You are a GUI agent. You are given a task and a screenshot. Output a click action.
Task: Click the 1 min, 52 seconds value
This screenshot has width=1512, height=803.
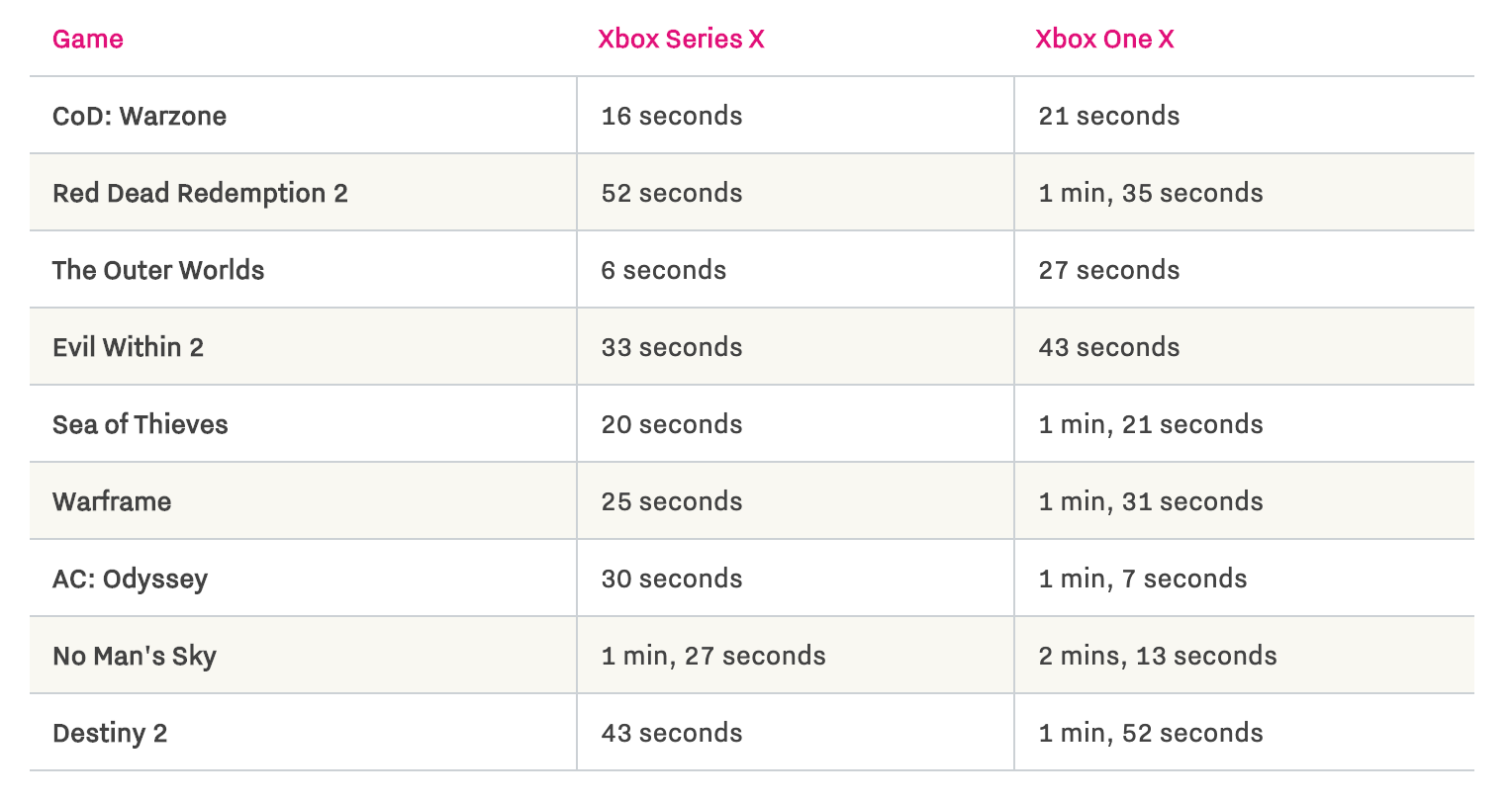pos(1151,734)
